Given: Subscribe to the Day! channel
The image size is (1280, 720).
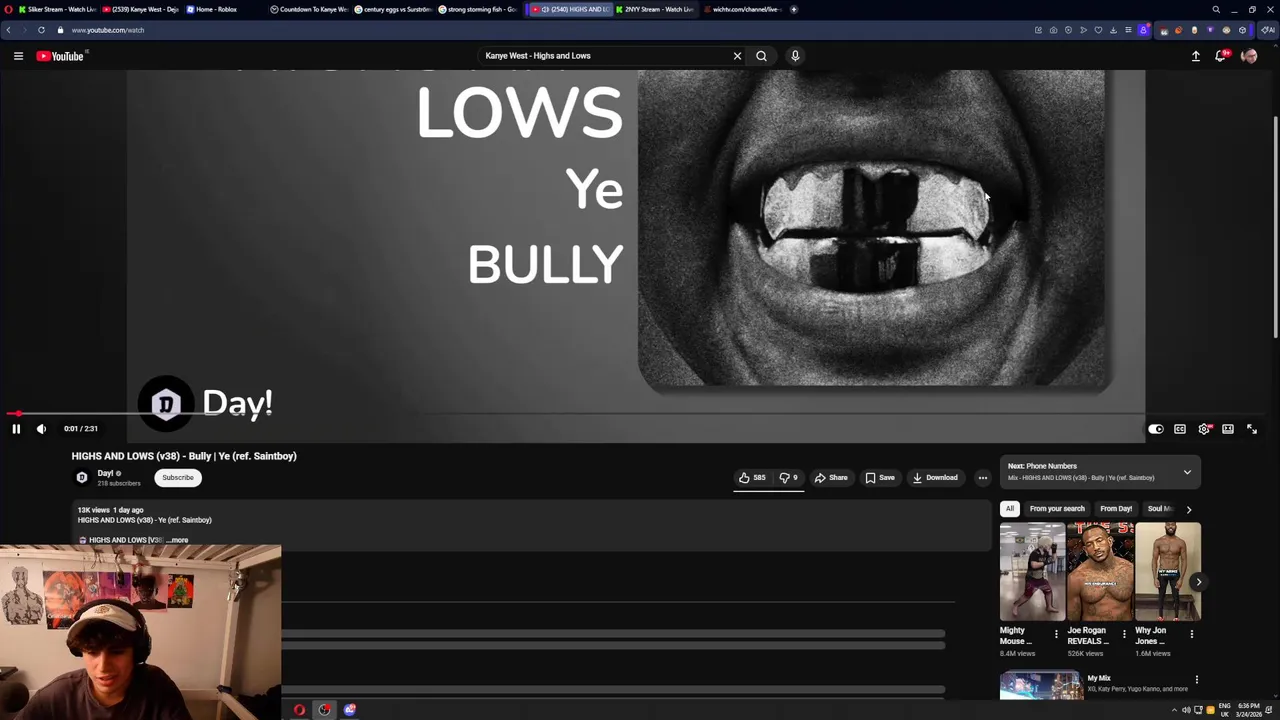Looking at the screenshot, I should [x=178, y=478].
